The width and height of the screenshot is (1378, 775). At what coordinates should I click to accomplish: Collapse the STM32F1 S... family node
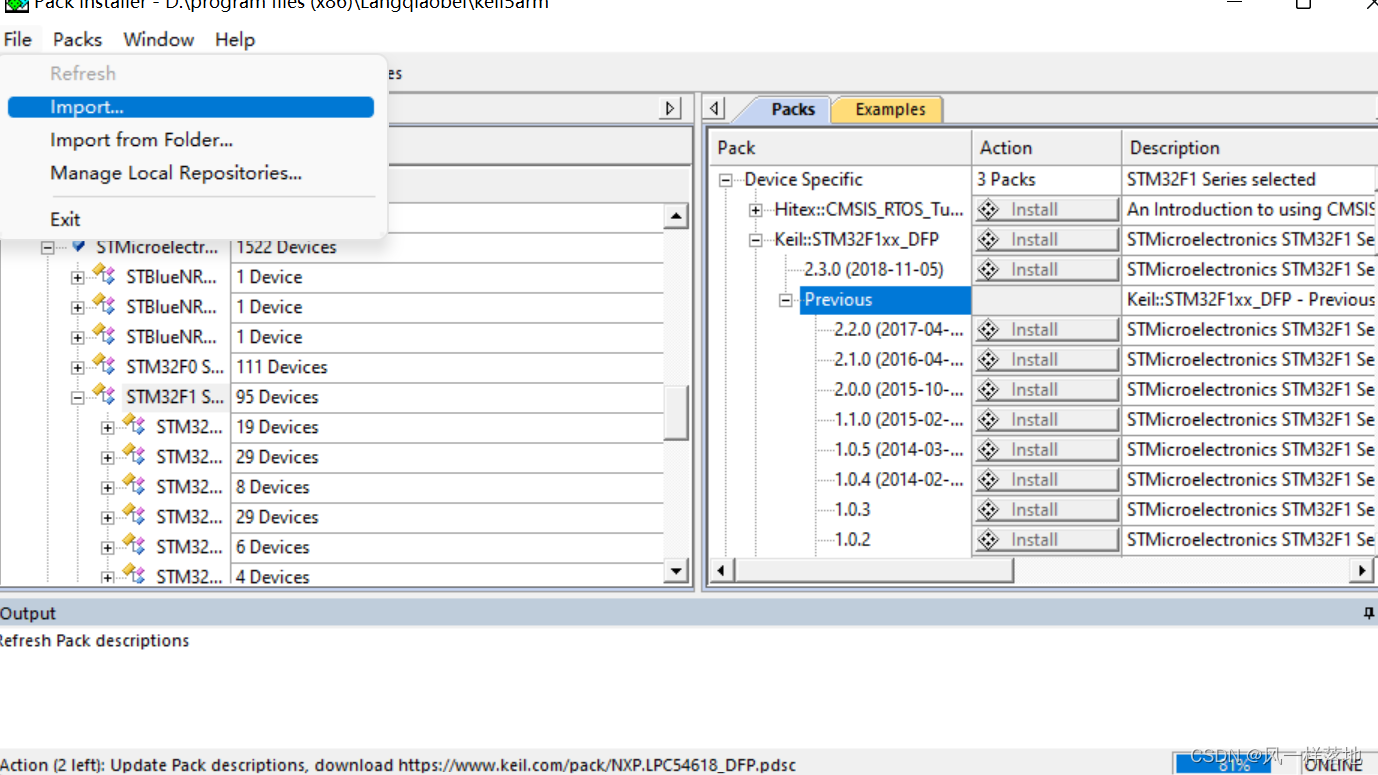pos(77,397)
